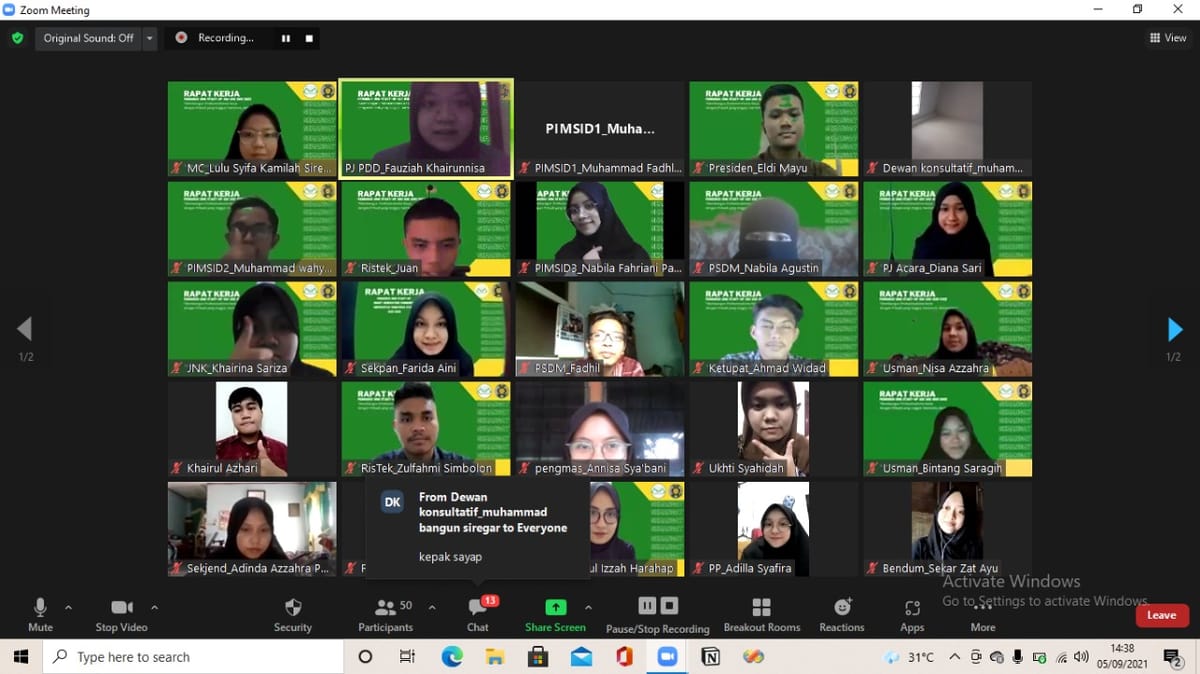This screenshot has height=674, width=1200.
Task: Open the Chat panel
Action: 477,608
